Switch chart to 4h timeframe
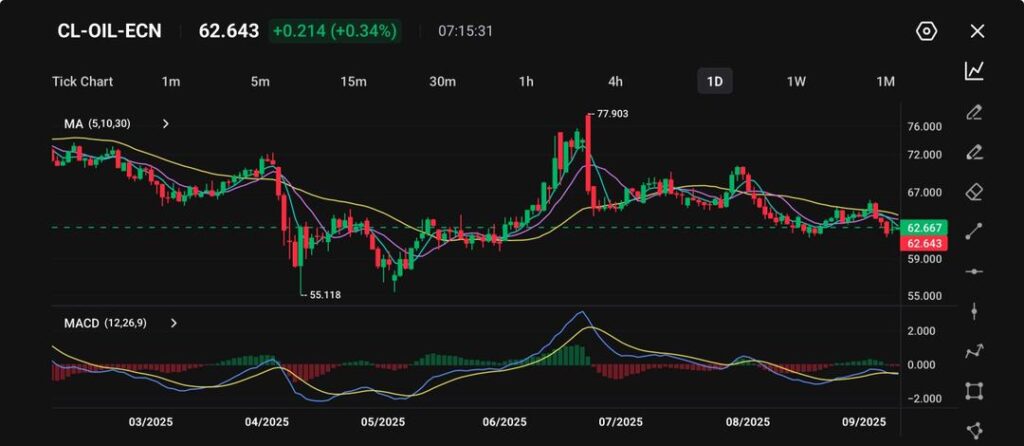This screenshot has height=446, width=1024. 615,81
